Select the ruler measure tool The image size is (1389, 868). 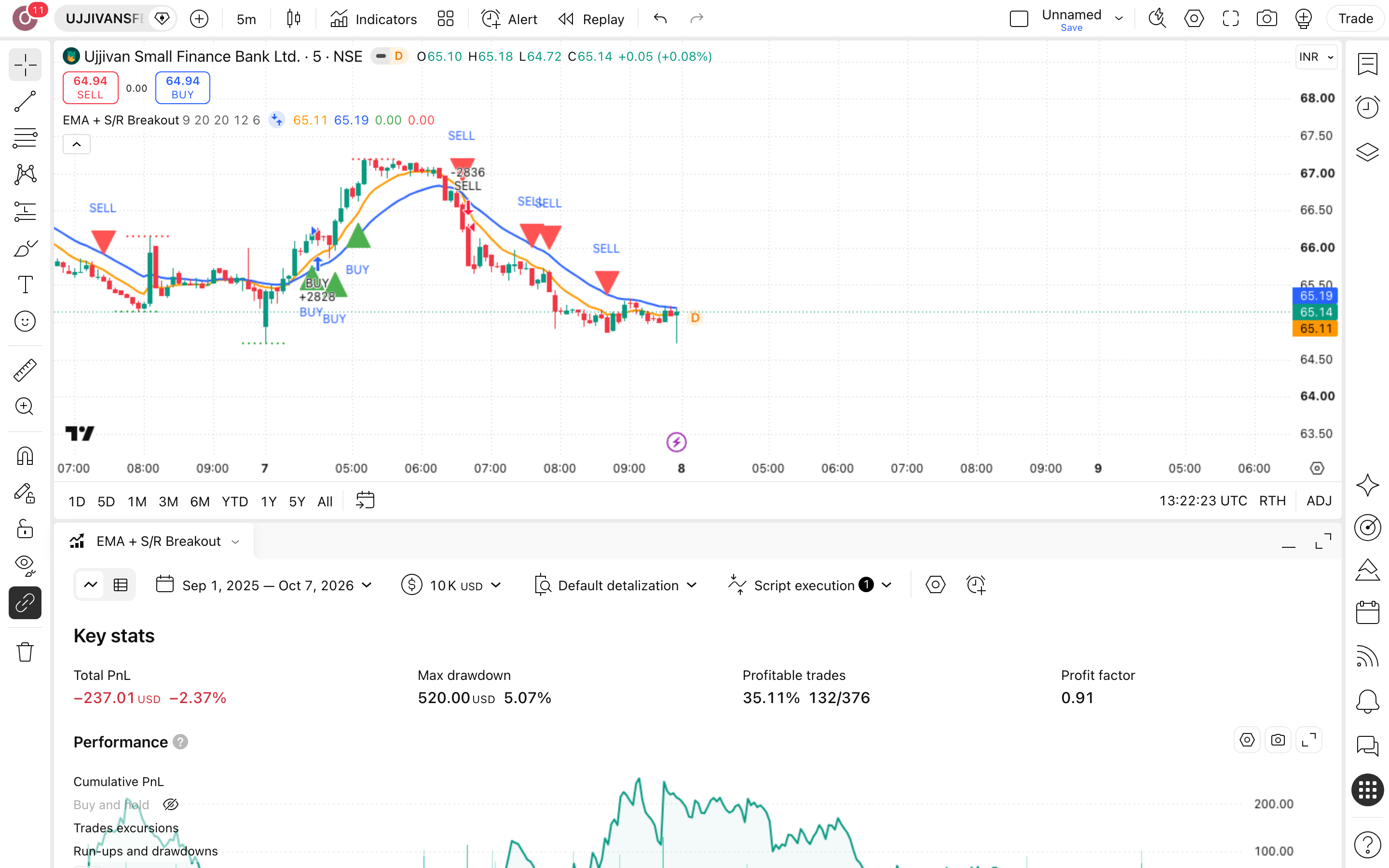click(x=25, y=370)
